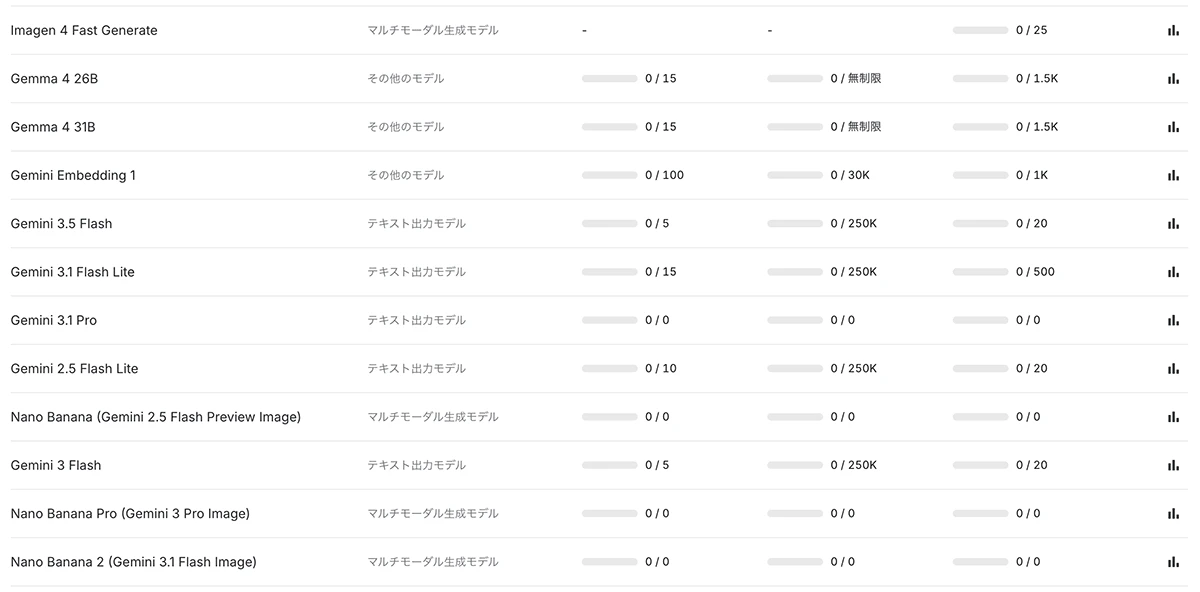Click 0 / 10 value in Gemini 2.5 Flash Lite row
This screenshot has width=1200, height=592.
click(x=661, y=368)
